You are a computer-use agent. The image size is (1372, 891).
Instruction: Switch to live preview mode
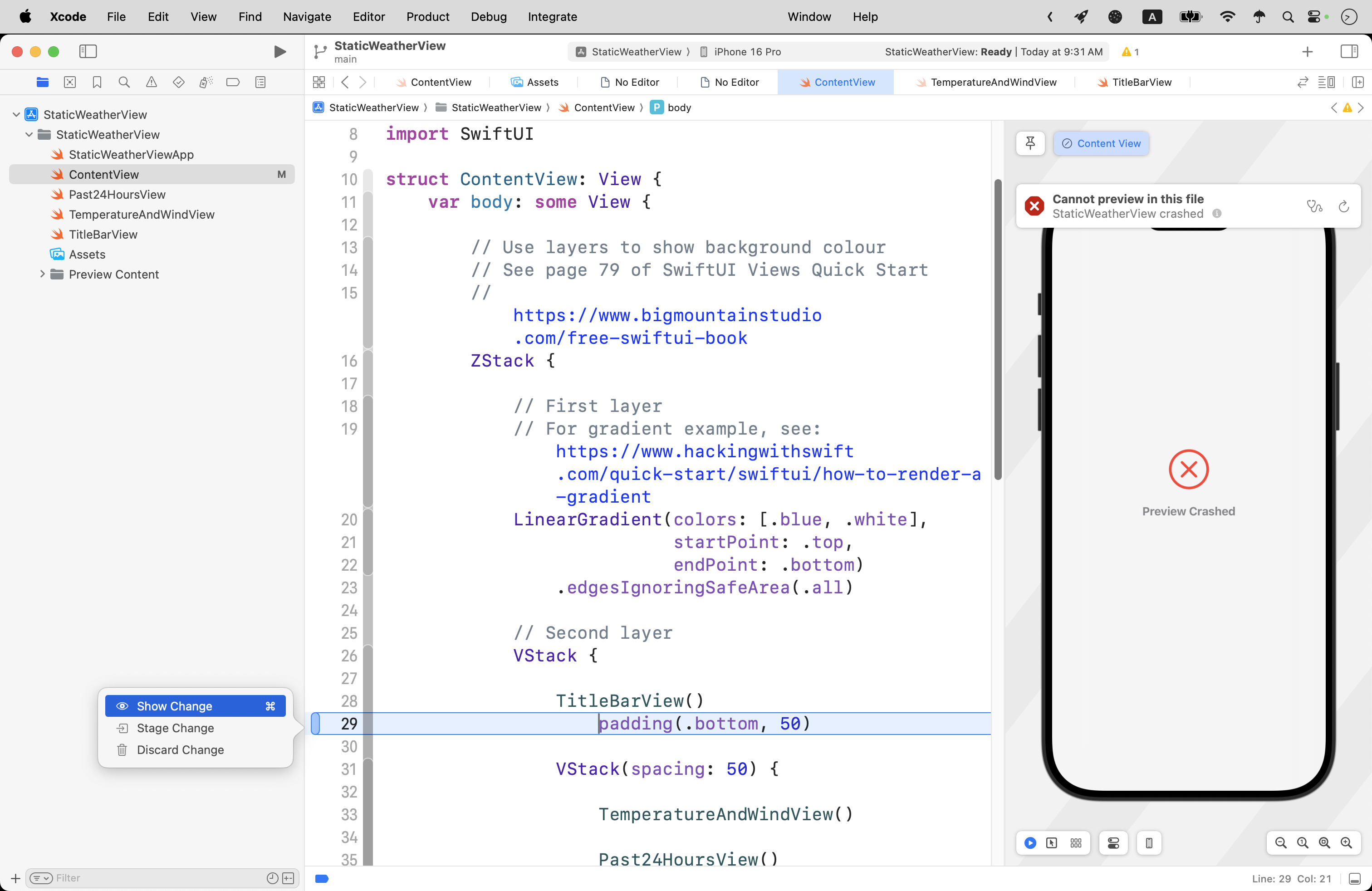point(1030,843)
